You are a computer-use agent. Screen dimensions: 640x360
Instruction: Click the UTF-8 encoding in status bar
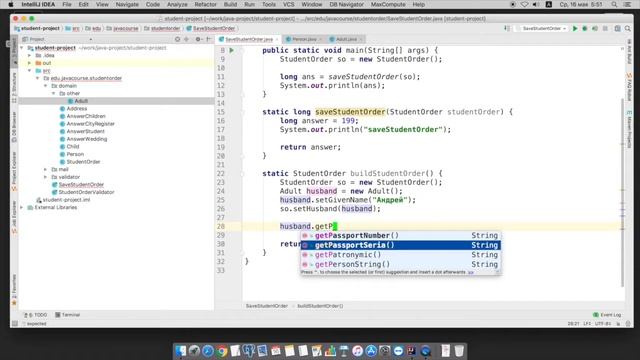pyautogui.click(x=602, y=324)
